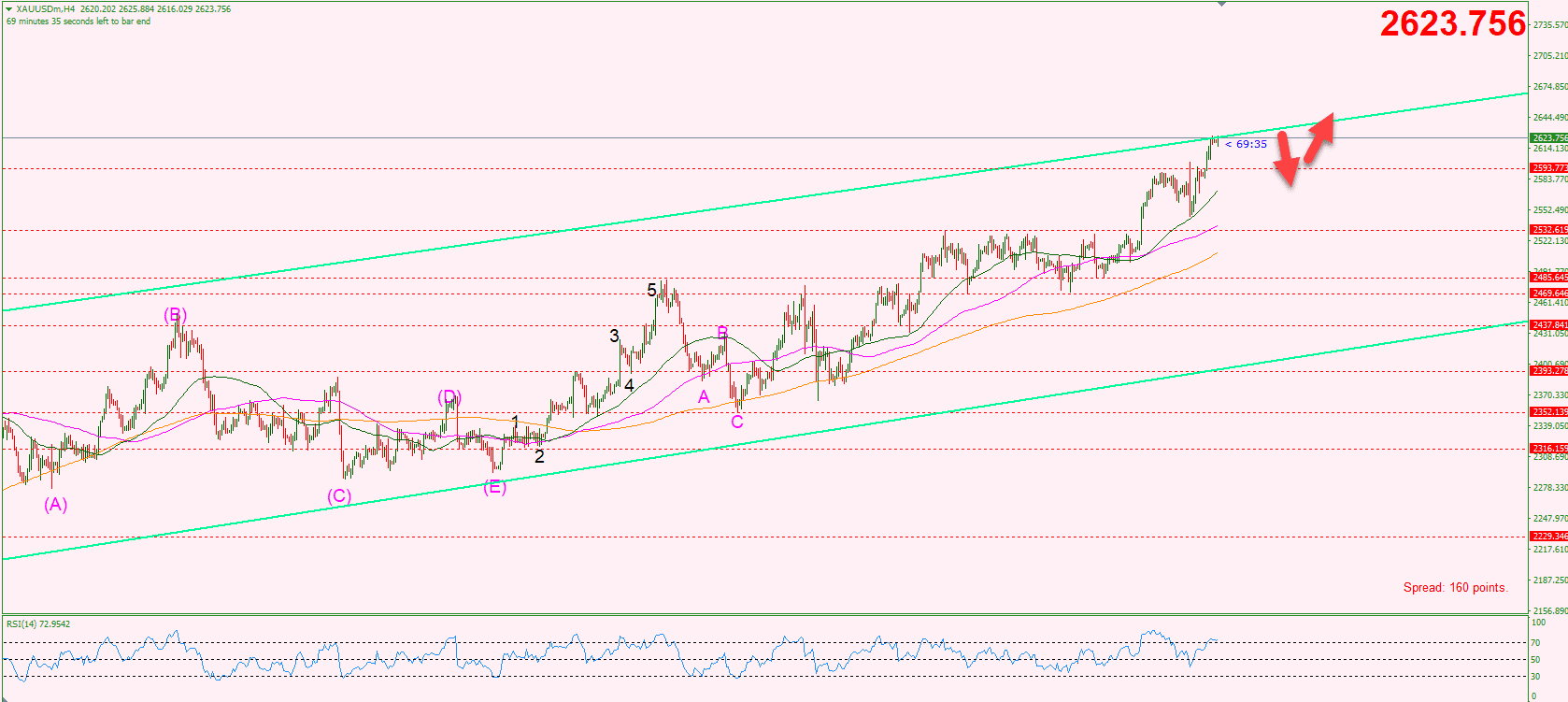Click the RSI(14) 72.9542 indicator label
The image size is (1568, 702).
pos(38,624)
